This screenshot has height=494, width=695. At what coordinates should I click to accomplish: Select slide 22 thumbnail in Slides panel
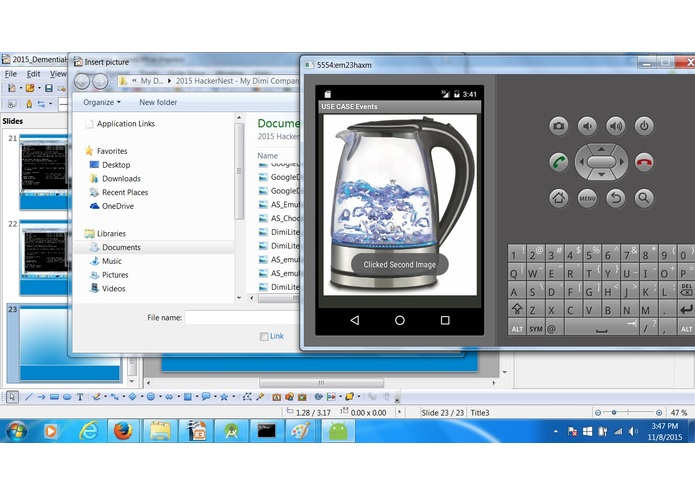point(43,258)
